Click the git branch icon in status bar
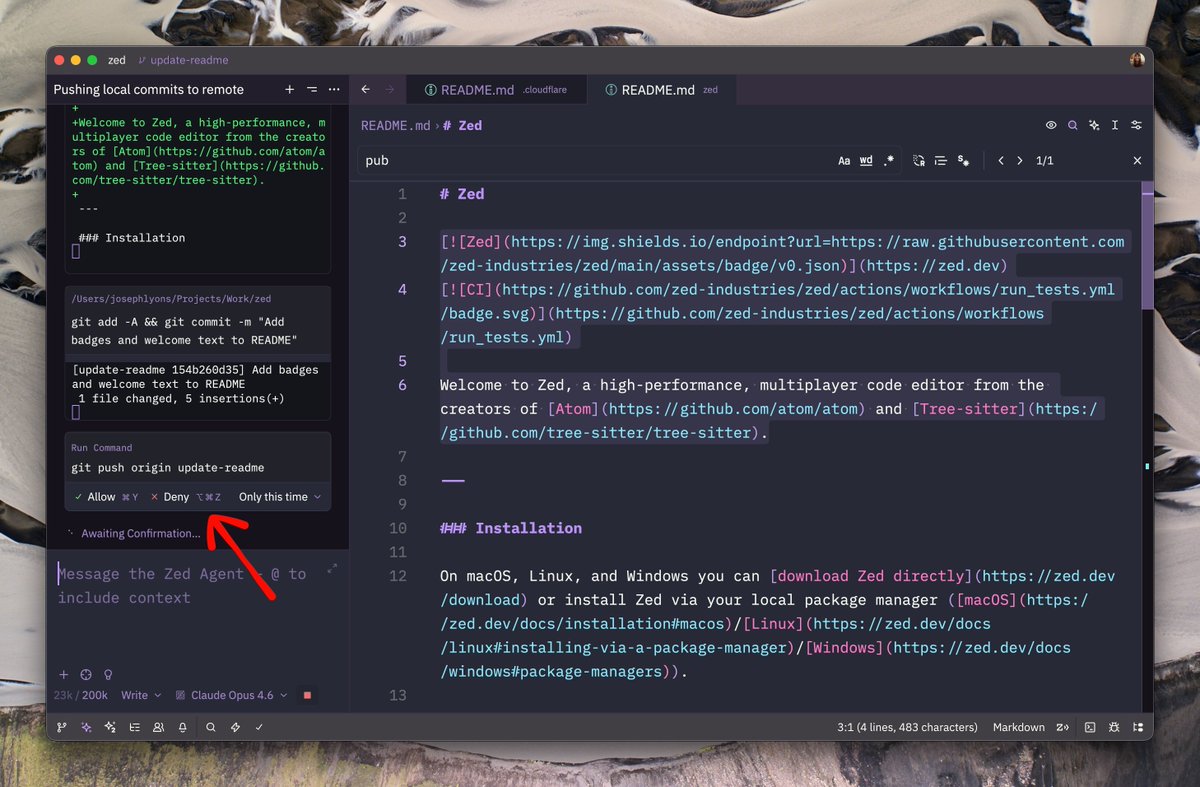Viewport: 1200px width, 787px height. tap(62, 727)
